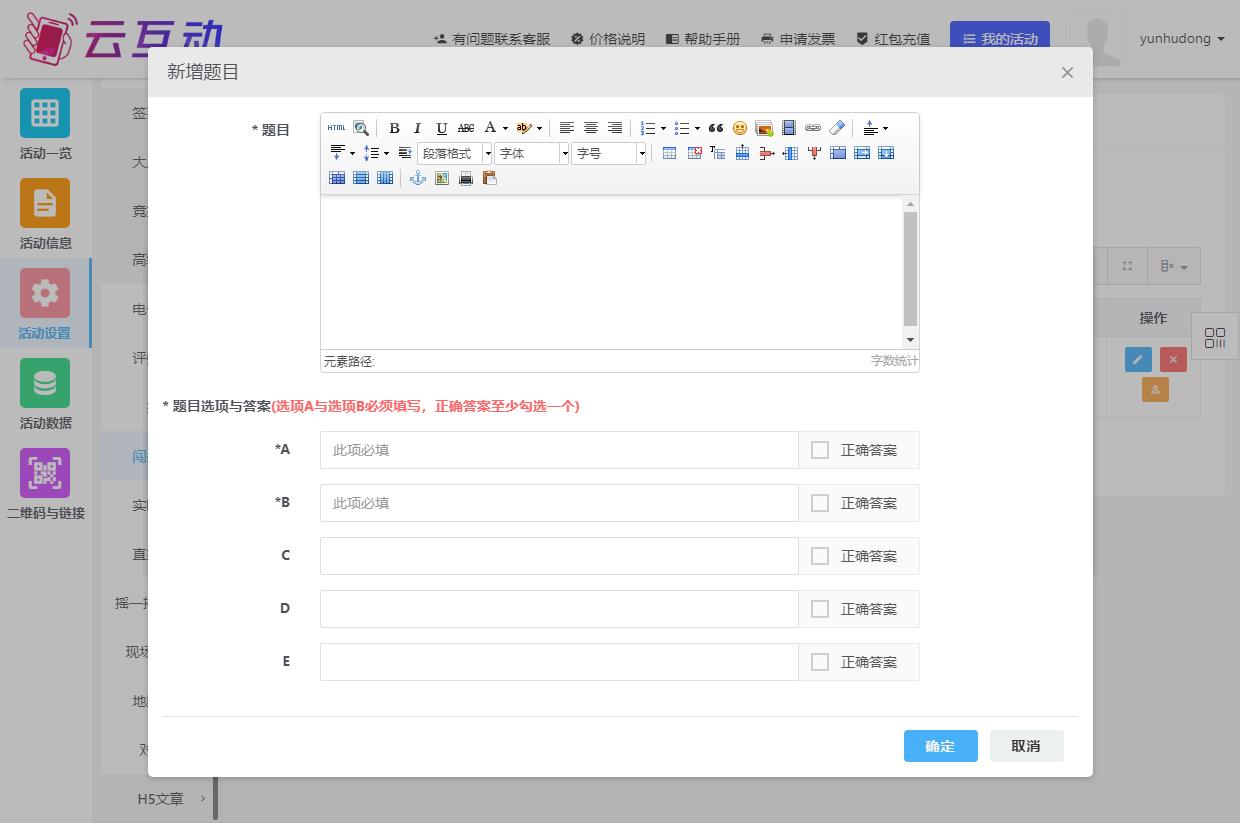Align text left

point(566,128)
